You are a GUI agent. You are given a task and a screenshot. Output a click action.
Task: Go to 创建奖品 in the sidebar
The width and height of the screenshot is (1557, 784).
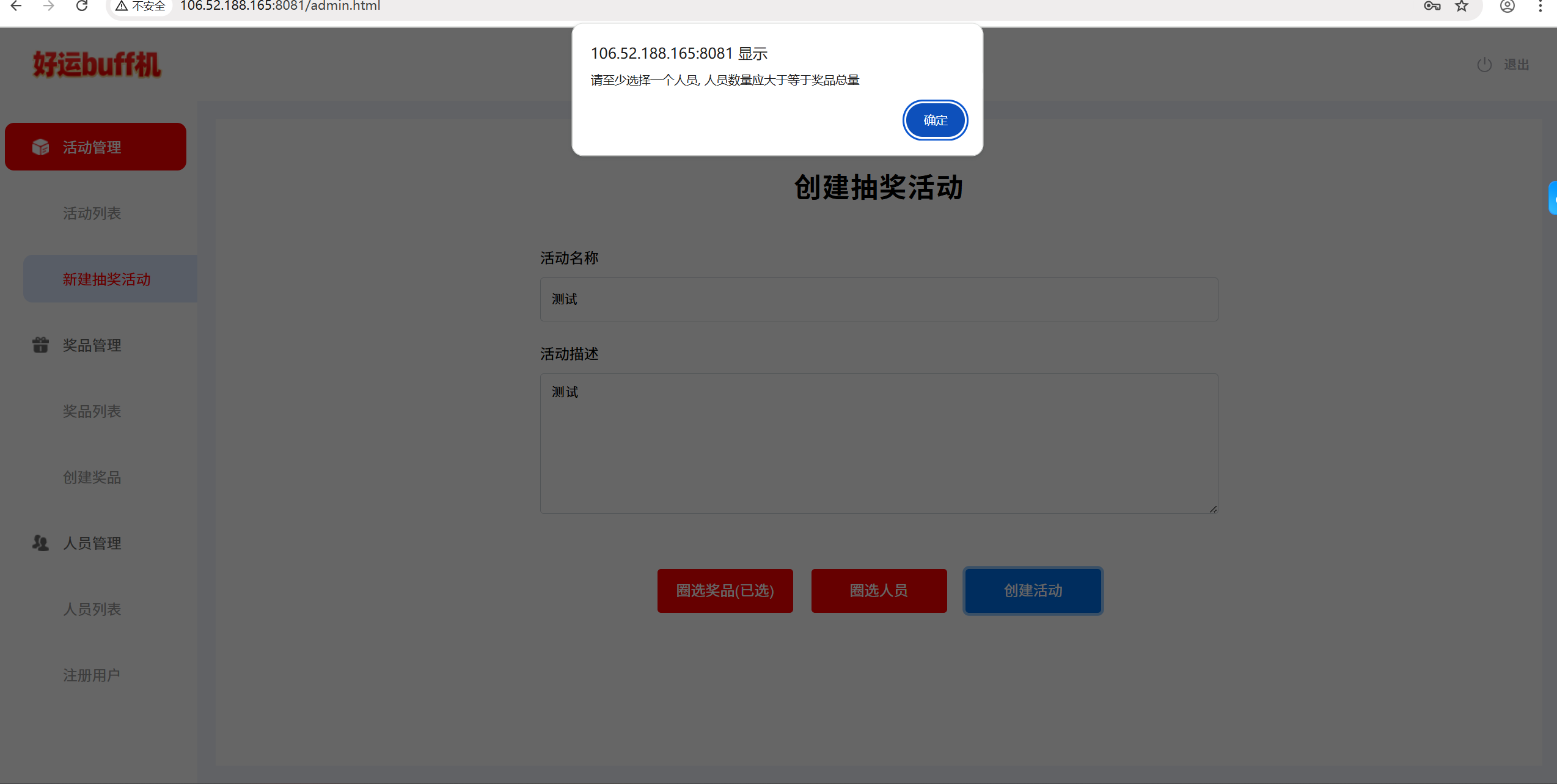[92, 477]
